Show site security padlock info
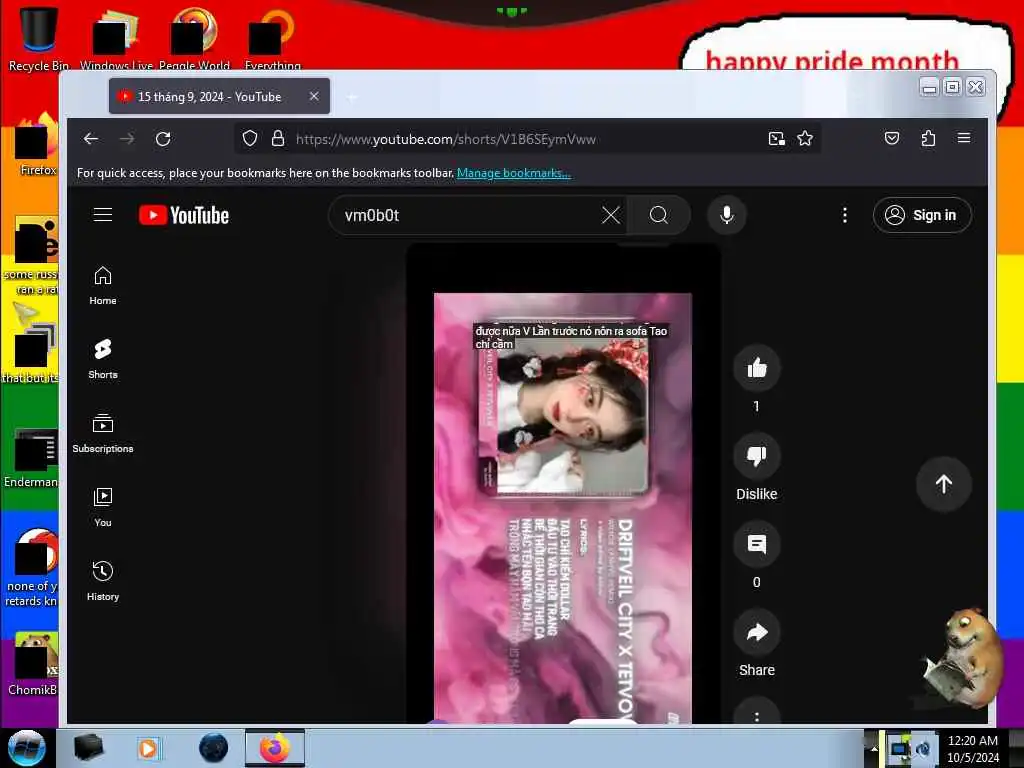Viewport: 1024px width, 768px height. coord(278,138)
